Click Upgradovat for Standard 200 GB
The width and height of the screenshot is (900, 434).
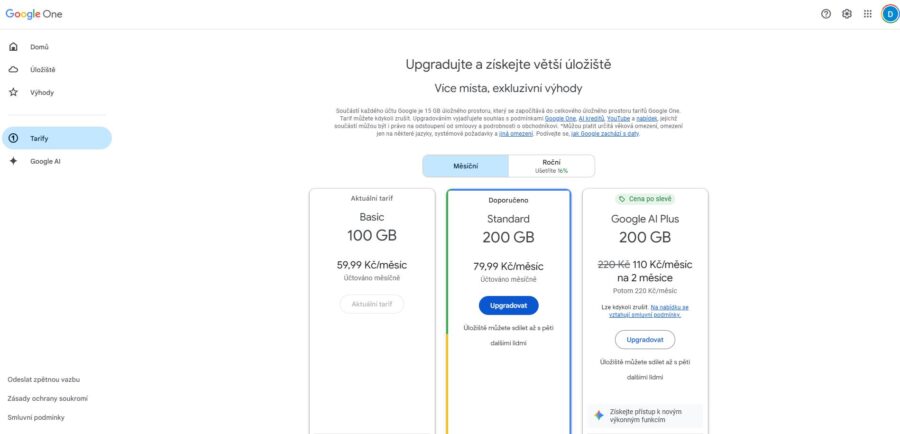click(509, 306)
